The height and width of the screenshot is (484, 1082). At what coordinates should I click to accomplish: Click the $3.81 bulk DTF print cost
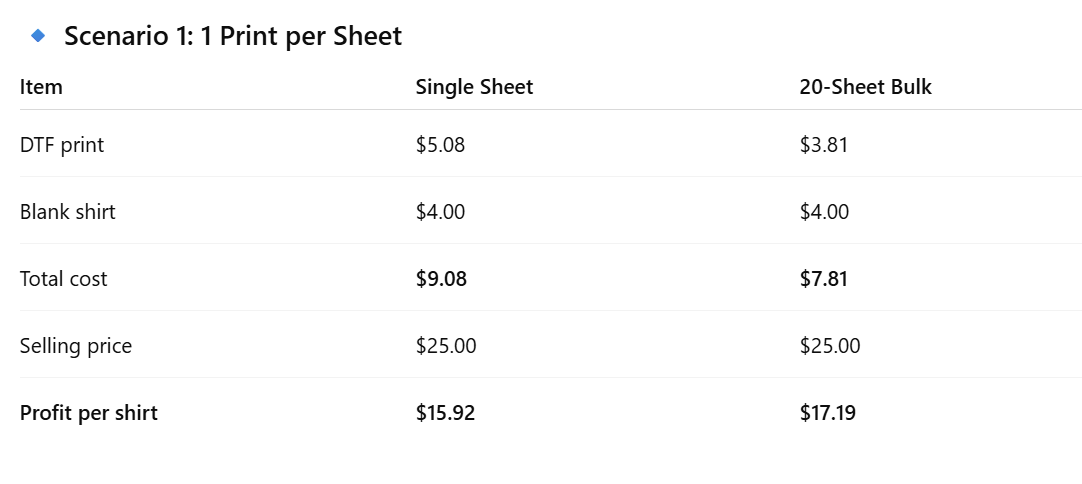pyautogui.click(x=824, y=145)
